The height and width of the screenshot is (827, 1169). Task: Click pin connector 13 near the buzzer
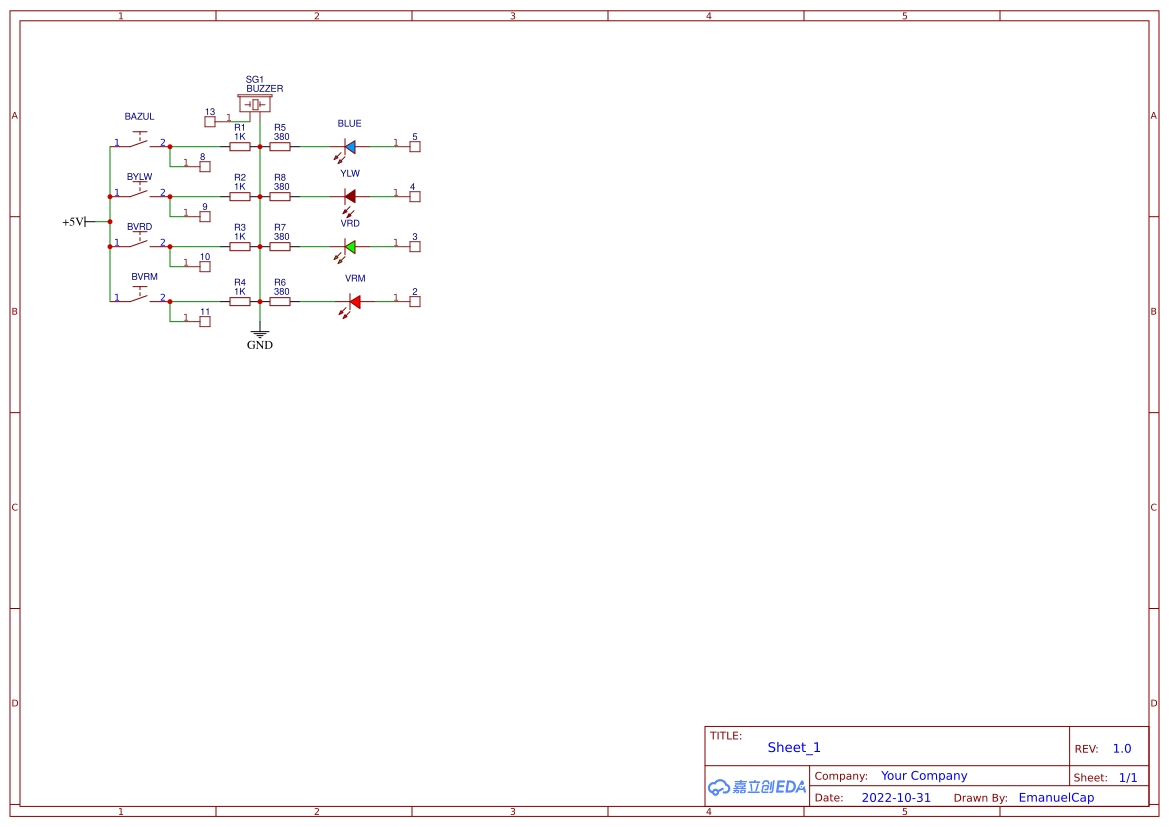pos(210,119)
